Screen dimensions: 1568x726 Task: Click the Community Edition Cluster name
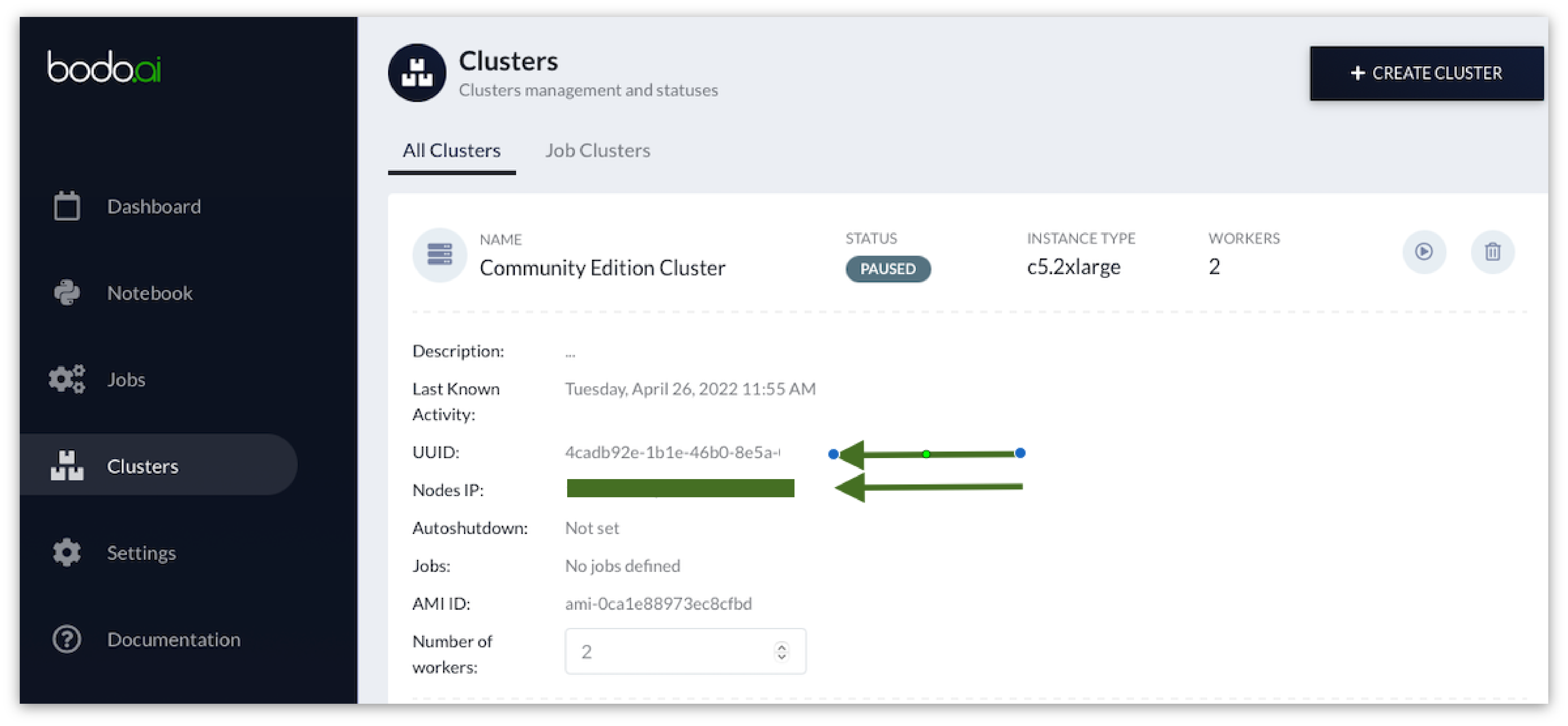(602, 268)
